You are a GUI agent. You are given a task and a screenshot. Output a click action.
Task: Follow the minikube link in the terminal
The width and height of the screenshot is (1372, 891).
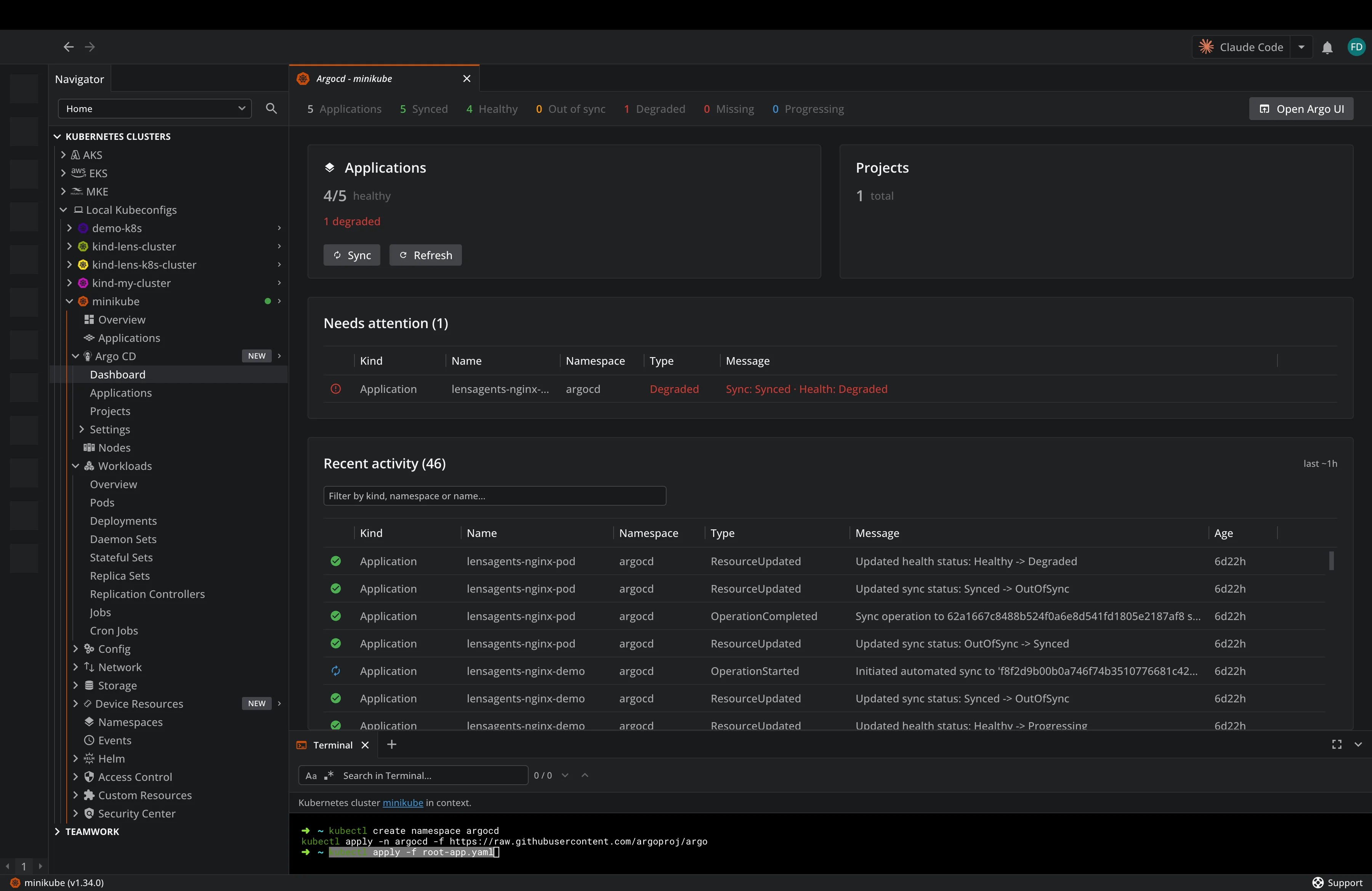[x=402, y=802]
